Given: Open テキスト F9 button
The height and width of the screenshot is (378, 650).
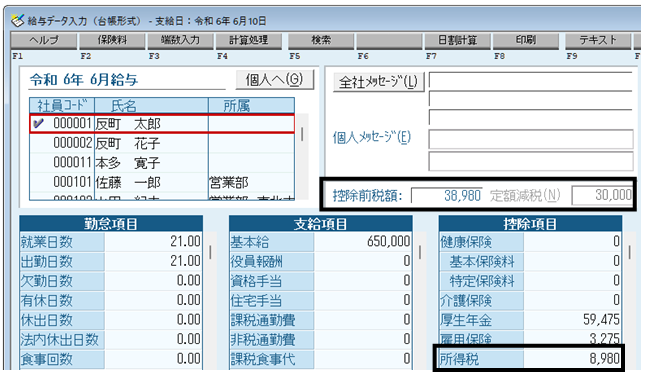Looking at the screenshot, I should pyautogui.click(x=598, y=41).
